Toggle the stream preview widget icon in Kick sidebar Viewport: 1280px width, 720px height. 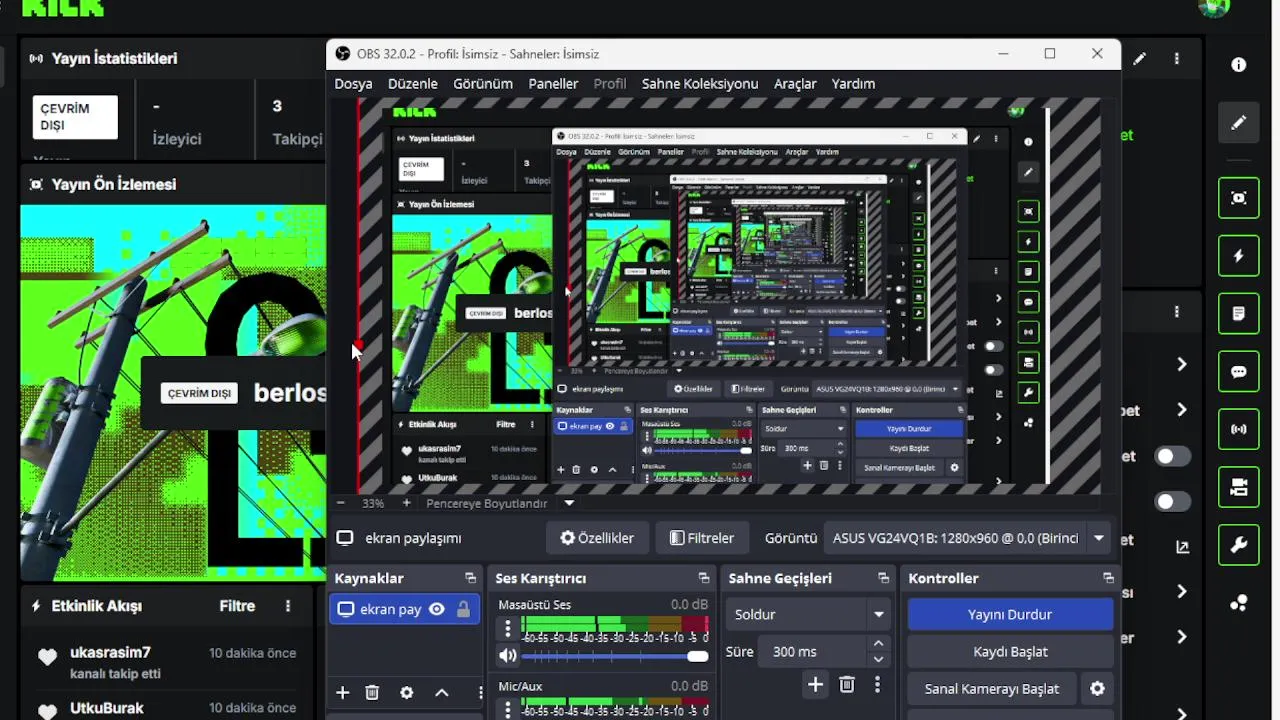[1239, 198]
